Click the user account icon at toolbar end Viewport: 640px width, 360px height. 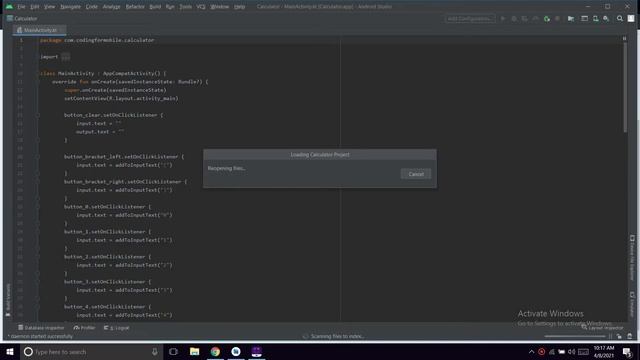(x=631, y=19)
